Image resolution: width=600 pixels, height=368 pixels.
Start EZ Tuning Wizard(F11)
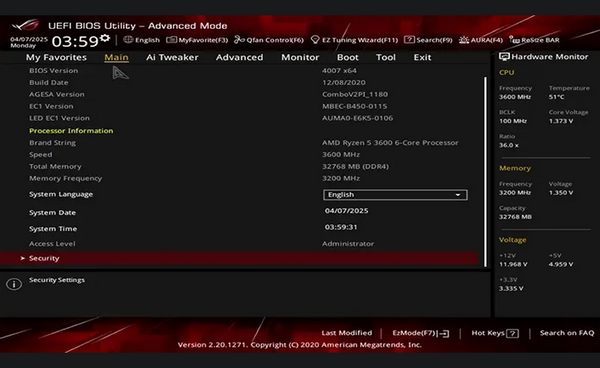click(354, 40)
